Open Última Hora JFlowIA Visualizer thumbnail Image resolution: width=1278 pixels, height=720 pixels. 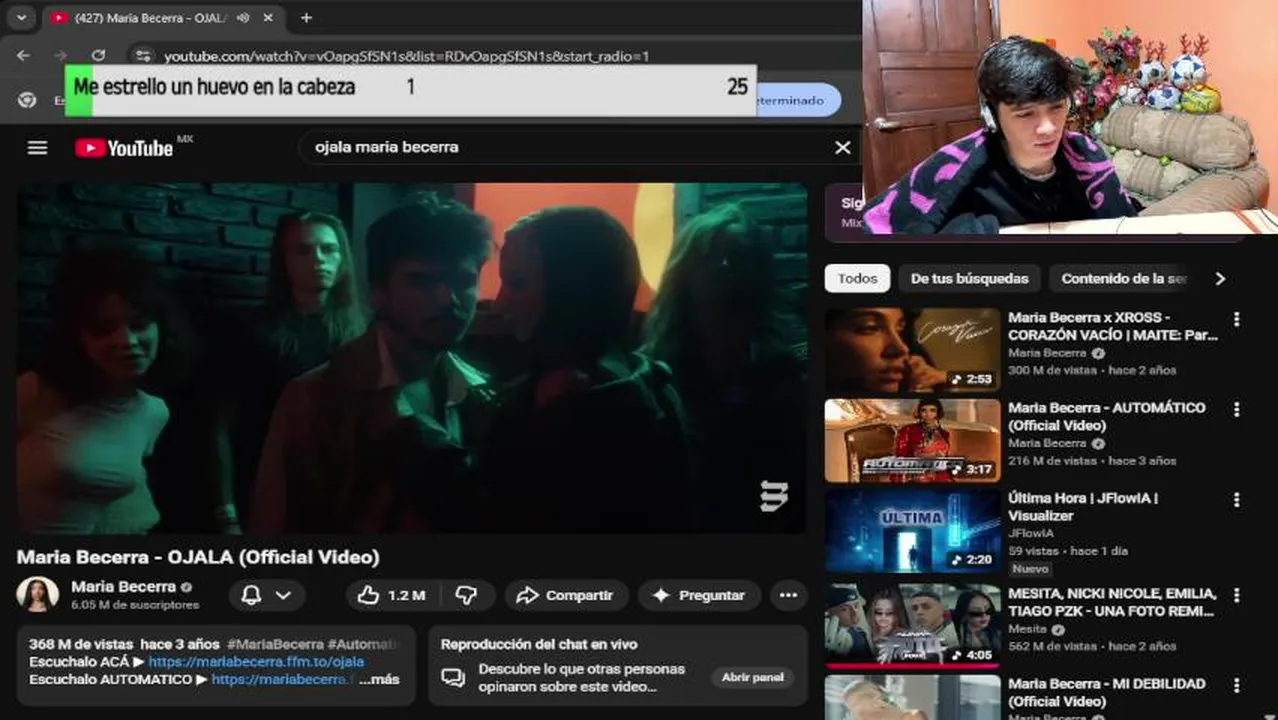pos(912,531)
